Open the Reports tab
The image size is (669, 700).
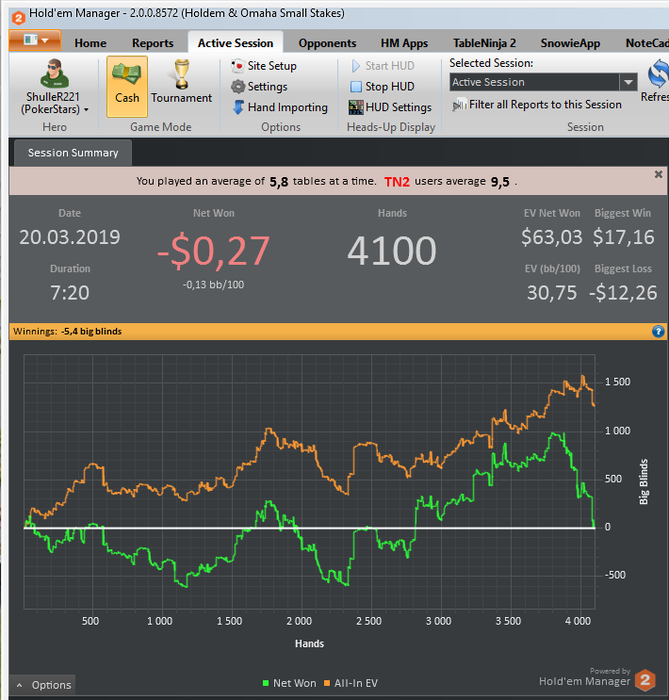[153, 43]
